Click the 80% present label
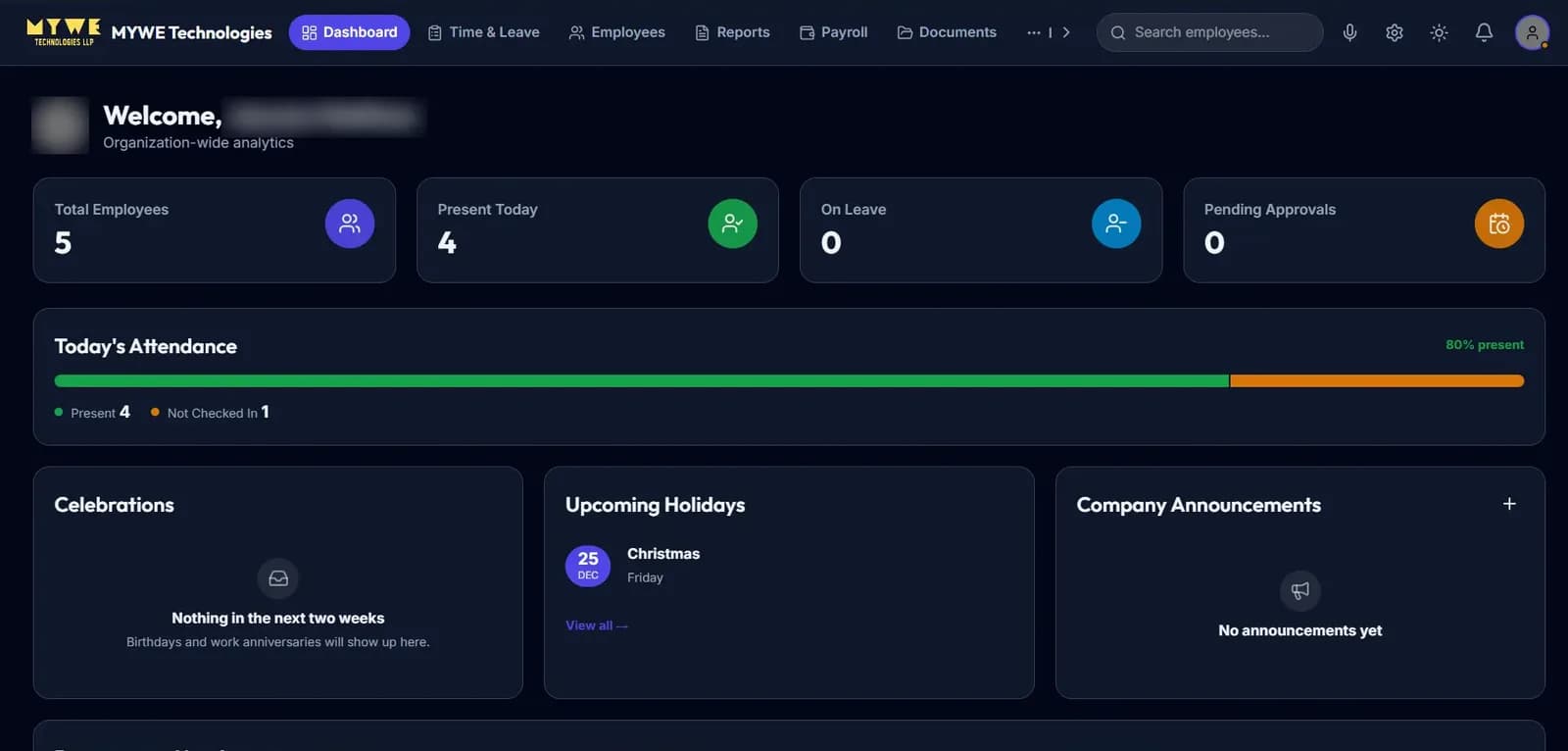This screenshot has width=1568, height=751. pyautogui.click(x=1485, y=345)
